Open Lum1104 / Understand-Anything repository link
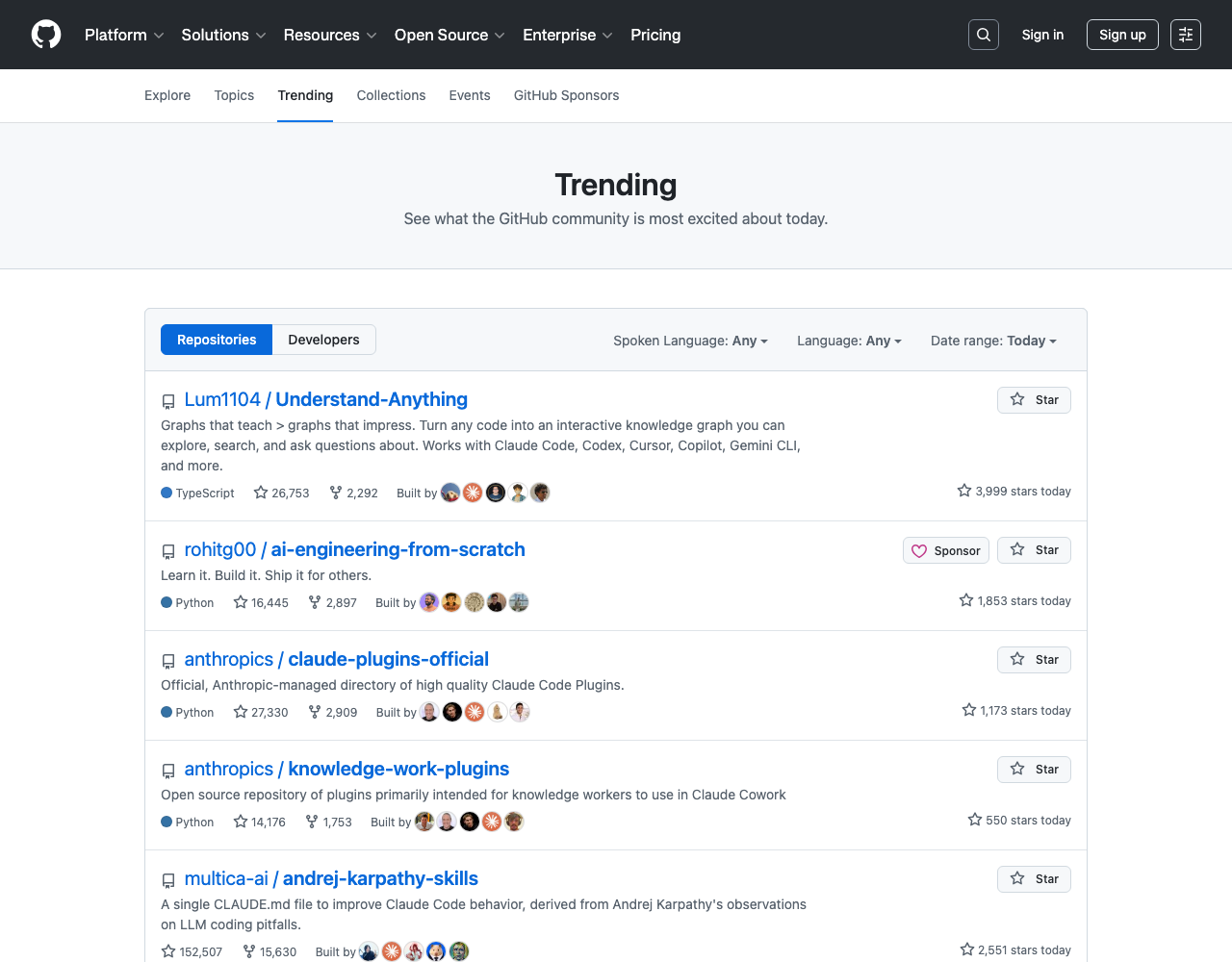This screenshot has width=1232, height=962. coord(326,399)
